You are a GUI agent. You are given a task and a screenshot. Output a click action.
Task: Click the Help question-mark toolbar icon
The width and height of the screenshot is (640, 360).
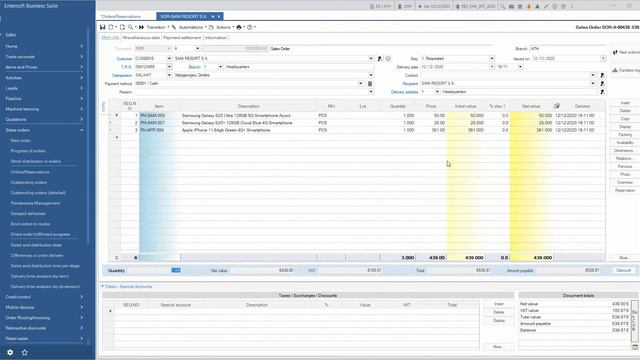pyautogui.click(x=250, y=27)
